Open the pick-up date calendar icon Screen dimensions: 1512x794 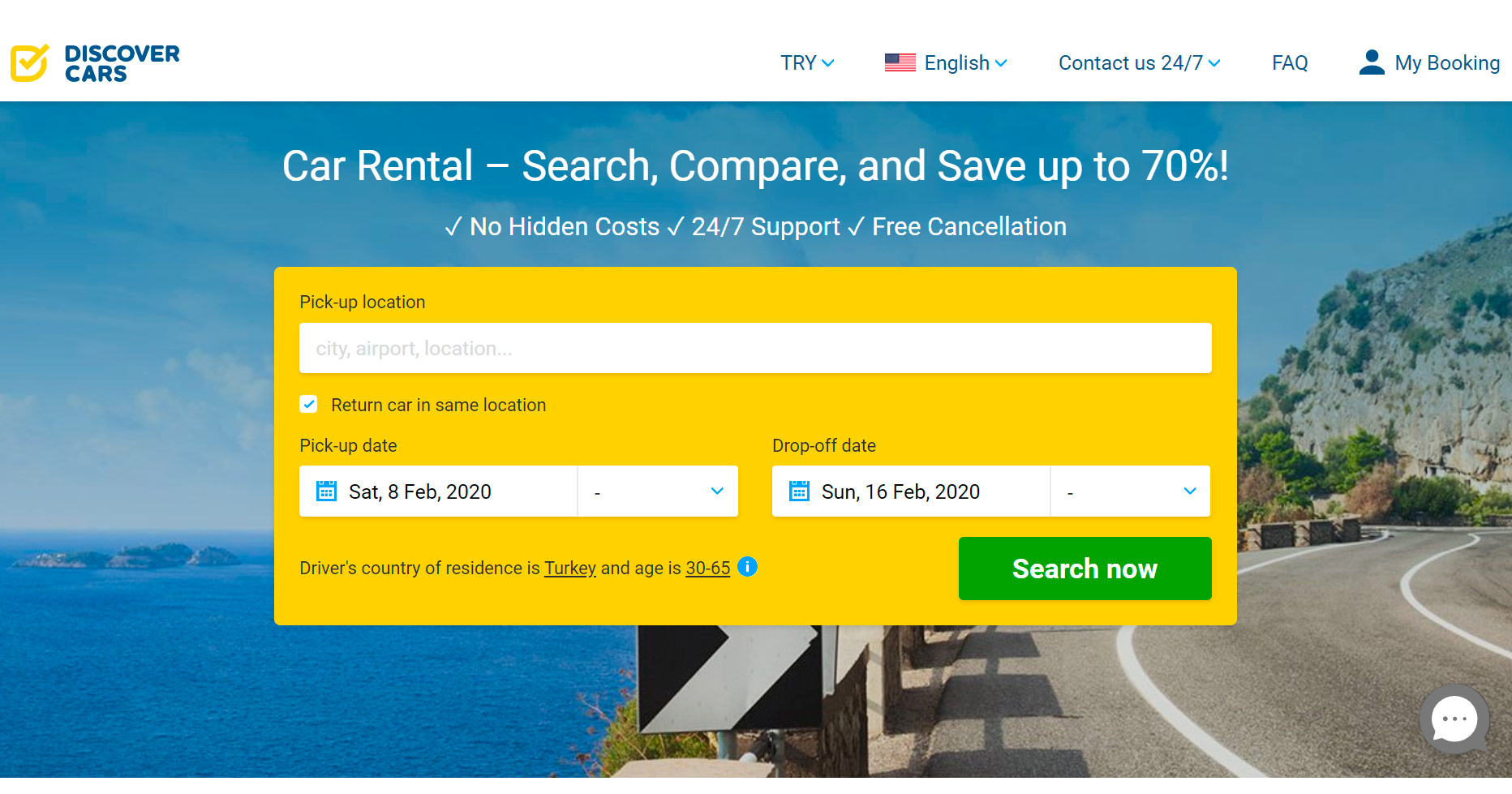tap(326, 491)
